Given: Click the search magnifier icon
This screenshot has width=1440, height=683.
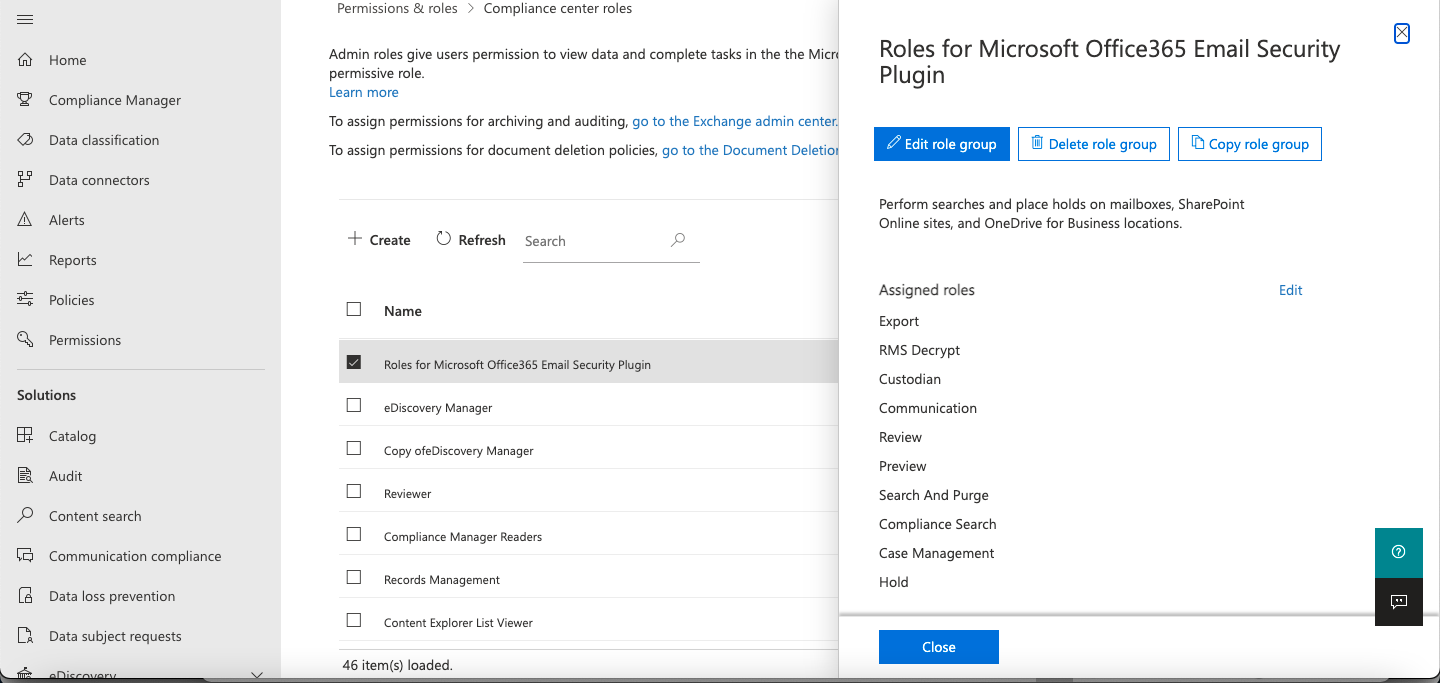Looking at the screenshot, I should 678,240.
